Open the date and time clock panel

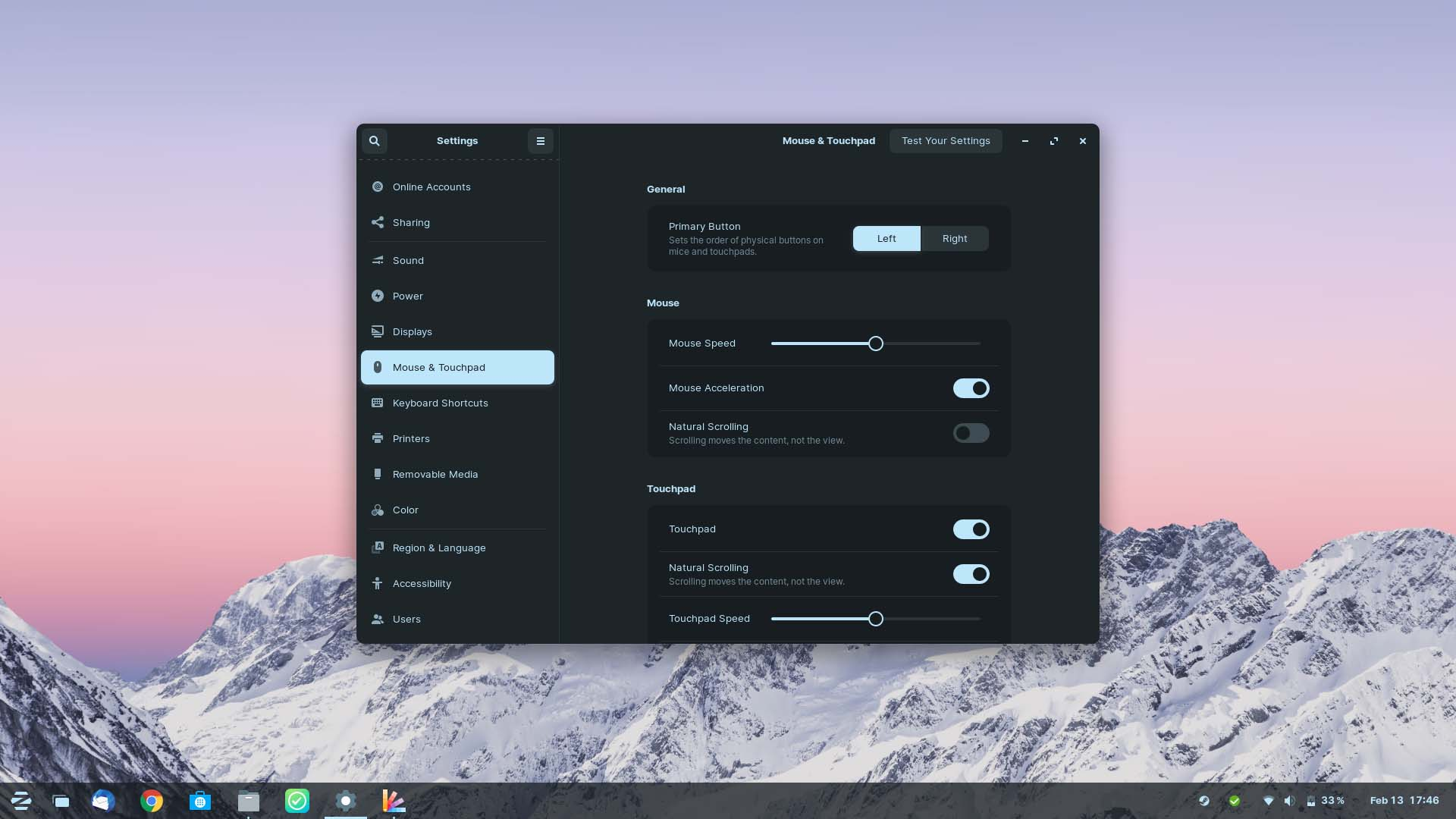click(x=1404, y=801)
